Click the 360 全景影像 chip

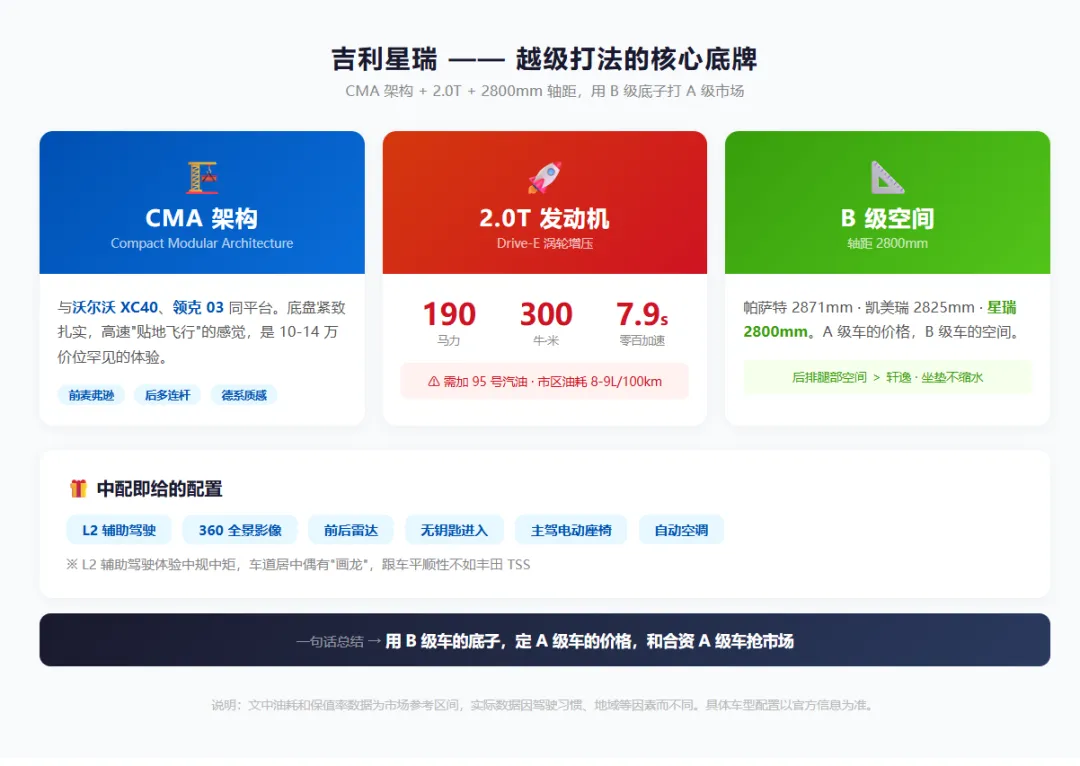240,530
